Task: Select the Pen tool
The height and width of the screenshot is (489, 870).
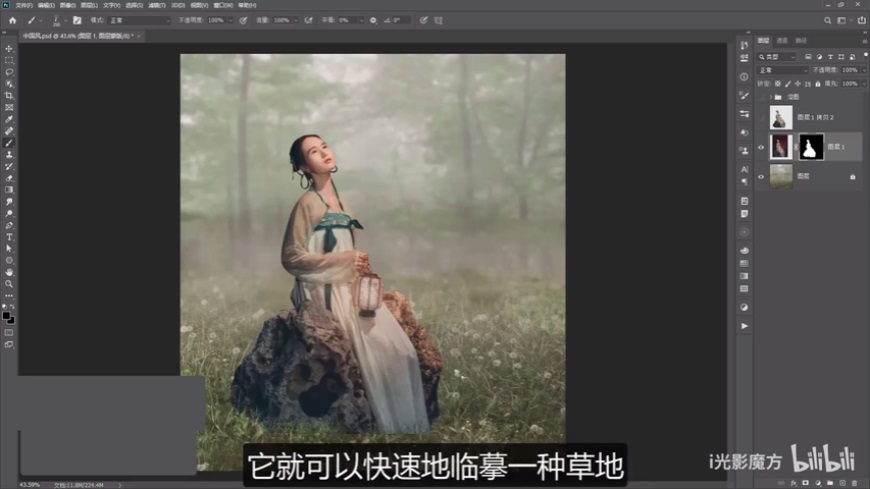Action: [x=9, y=225]
